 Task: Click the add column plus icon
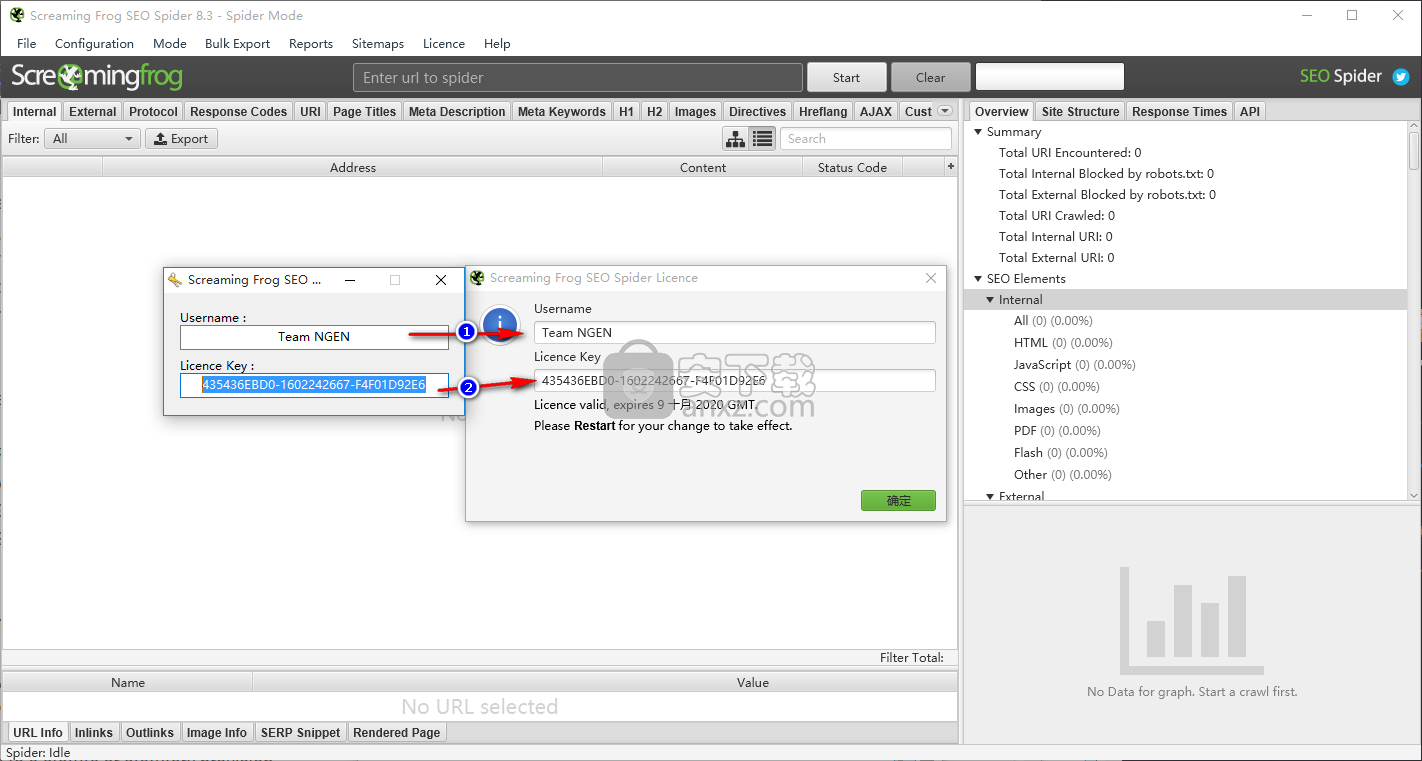pyautogui.click(x=950, y=167)
